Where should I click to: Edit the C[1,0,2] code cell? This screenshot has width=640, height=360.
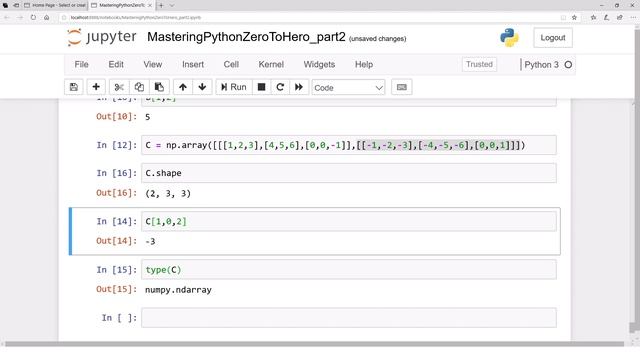click(x=349, y=221)
